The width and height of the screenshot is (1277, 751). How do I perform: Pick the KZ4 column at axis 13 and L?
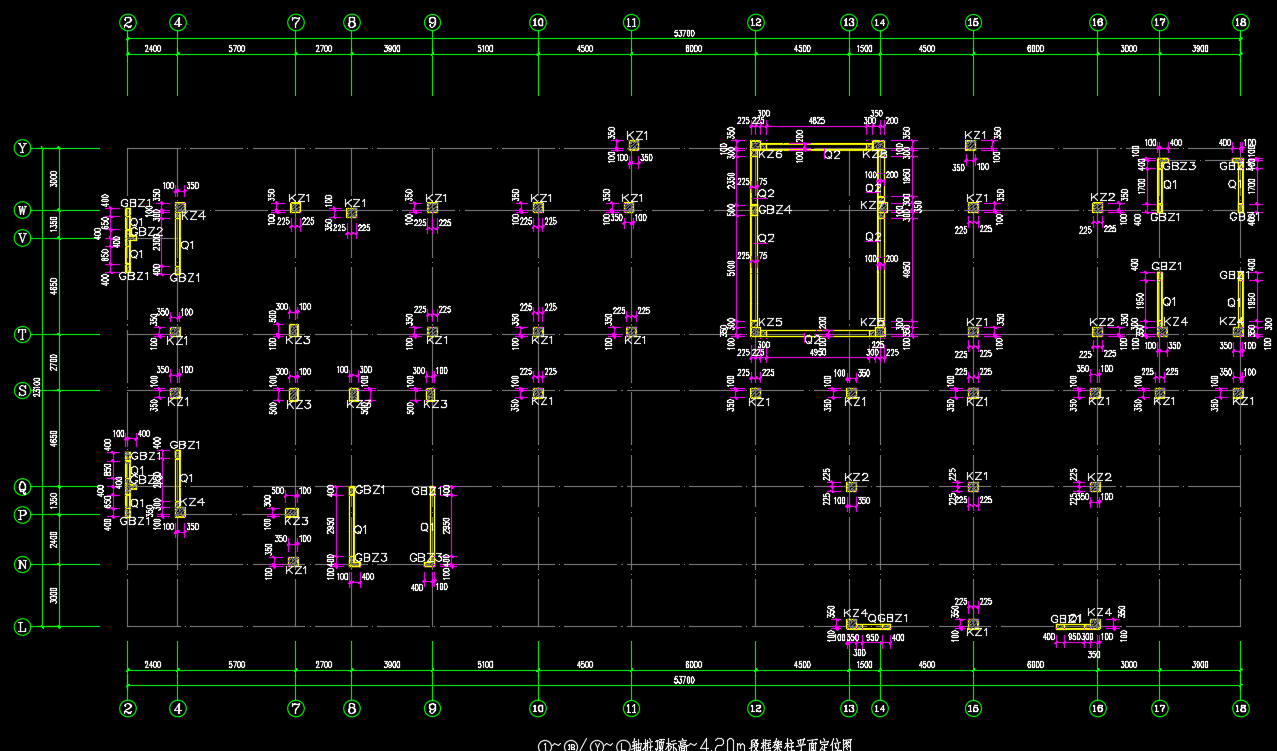coord(851,624)
